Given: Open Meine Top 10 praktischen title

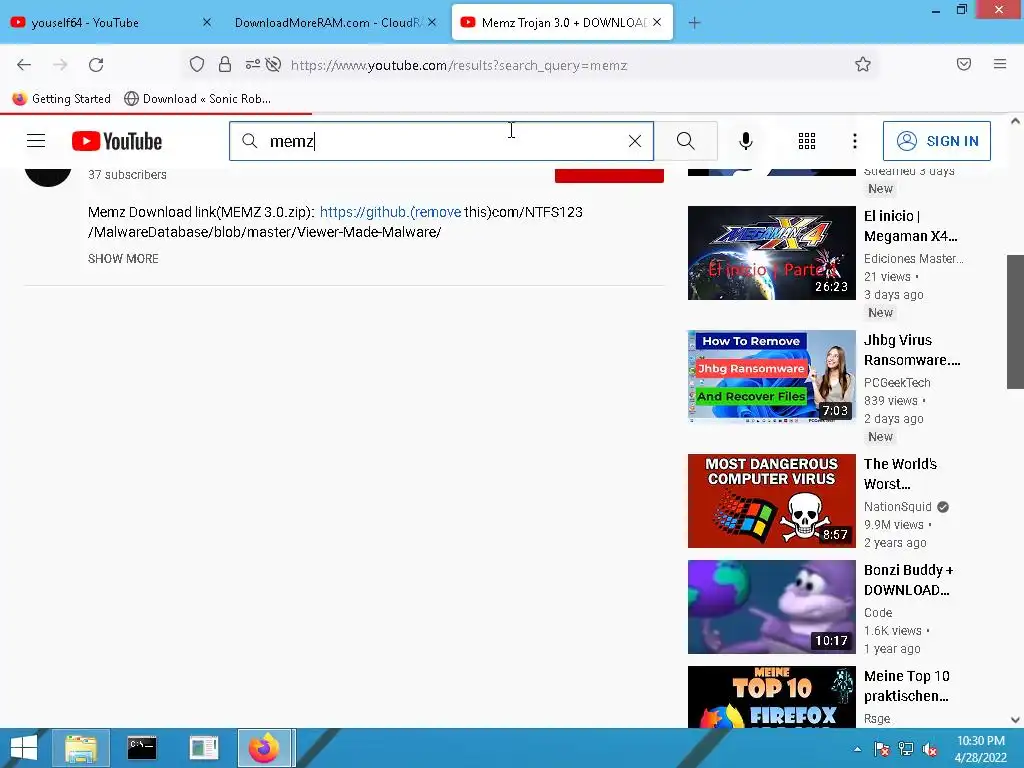Looking at the screenshot, I should pyautogui.click(x=906, y=686).
